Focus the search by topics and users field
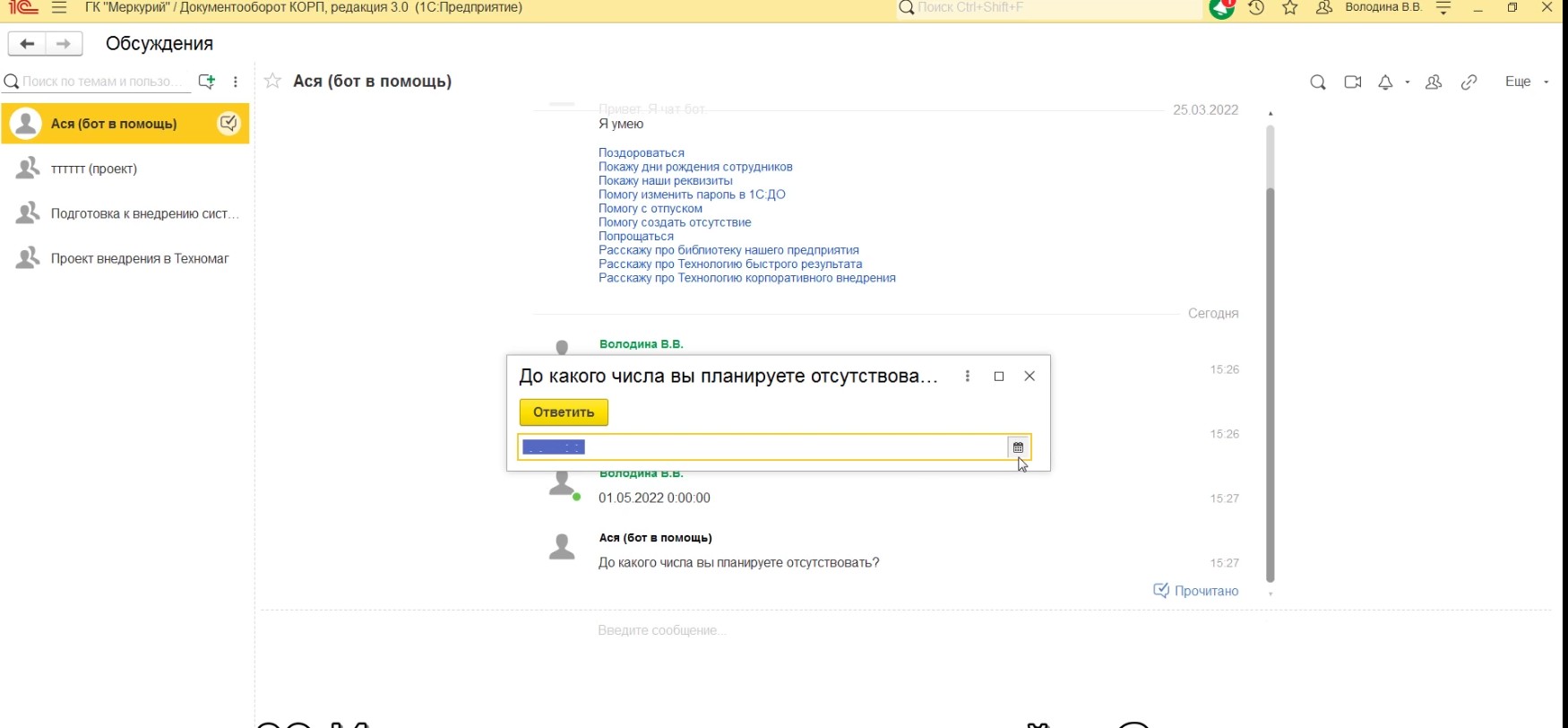 97,82
